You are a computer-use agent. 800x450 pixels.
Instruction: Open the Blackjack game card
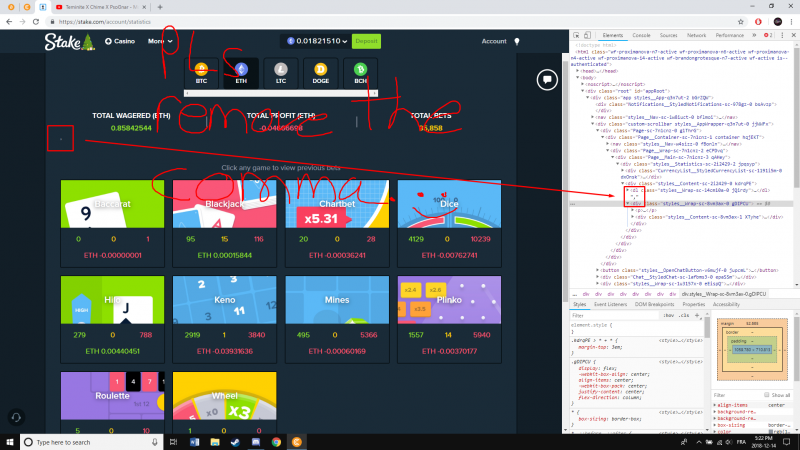point(224,223)
